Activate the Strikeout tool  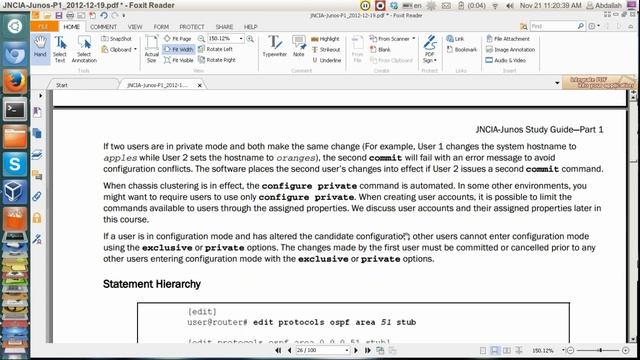(326, 49)
